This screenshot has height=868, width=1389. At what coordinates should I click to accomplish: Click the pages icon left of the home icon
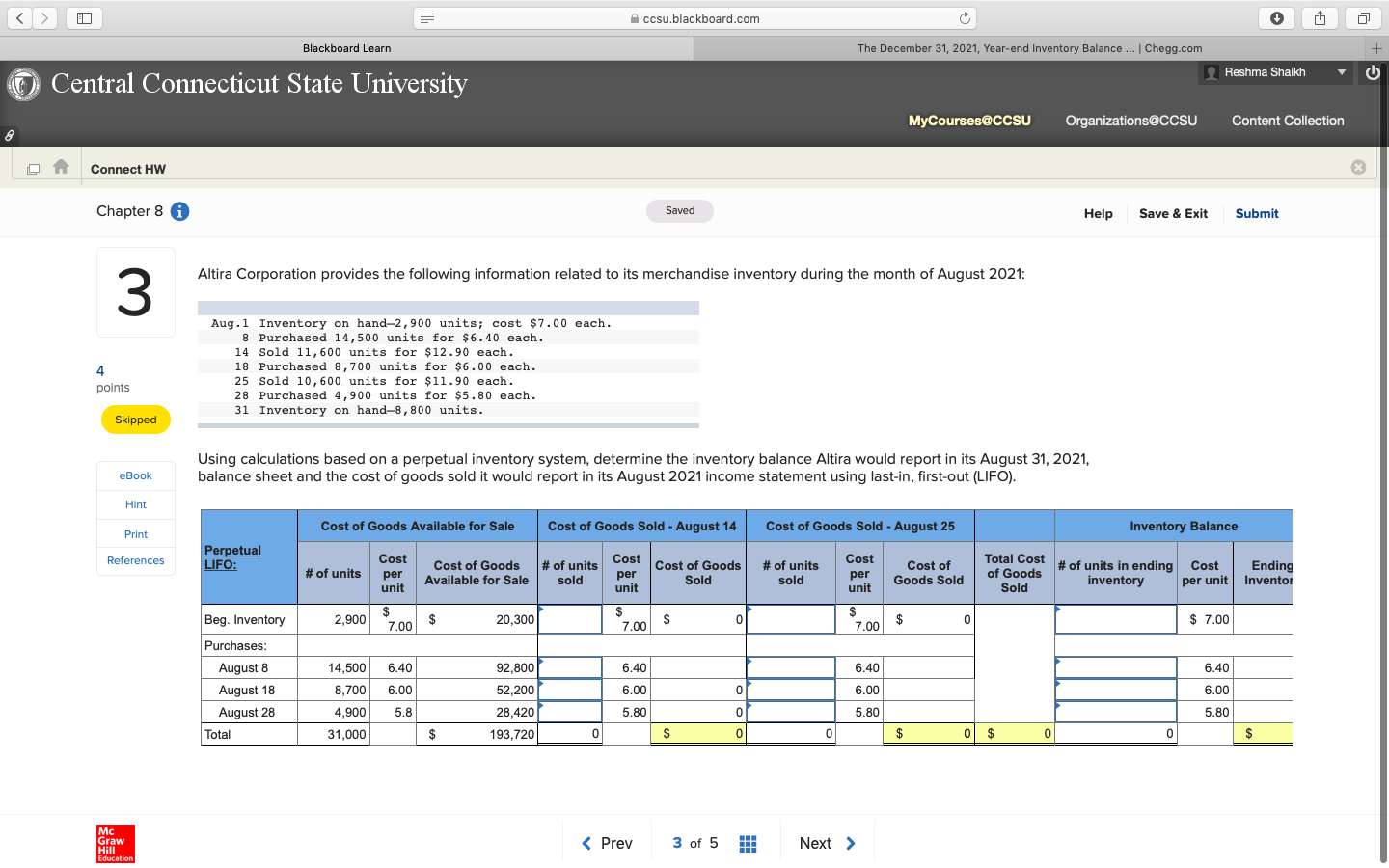[x=33, y=166]
